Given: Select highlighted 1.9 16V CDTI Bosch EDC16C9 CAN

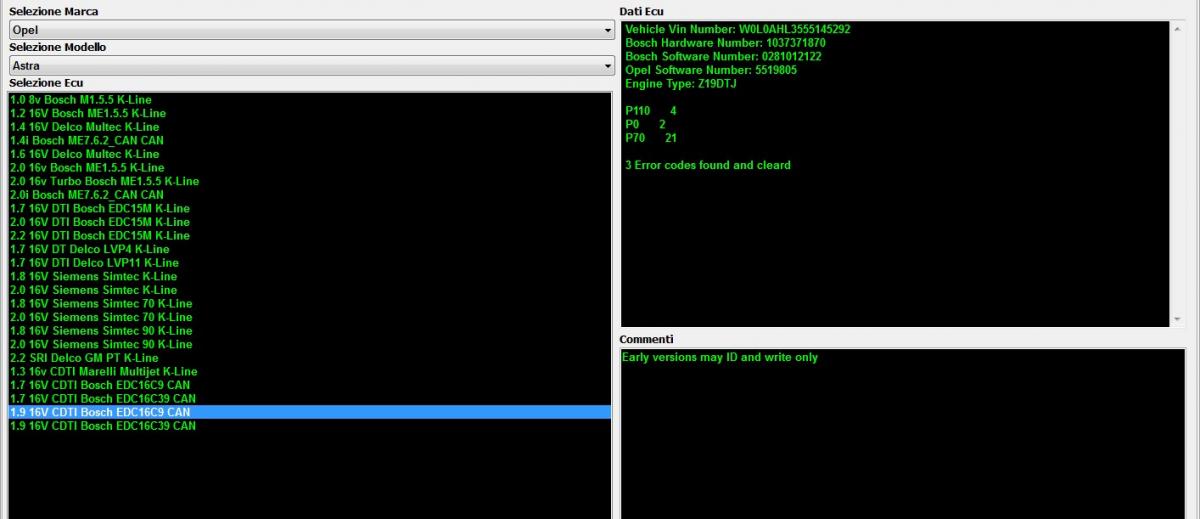Looking at the screenshot, I should pyautogui.click(x=310, y=412).
